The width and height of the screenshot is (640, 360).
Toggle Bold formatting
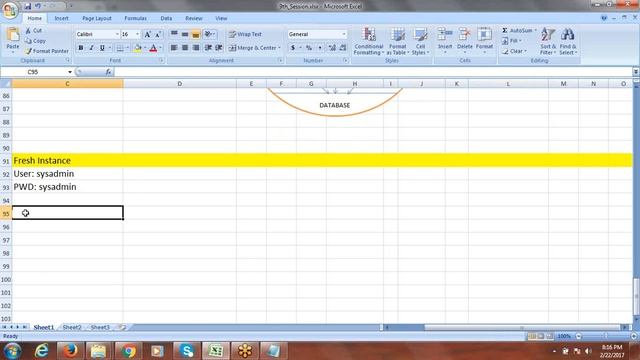[x=81, y=48]
